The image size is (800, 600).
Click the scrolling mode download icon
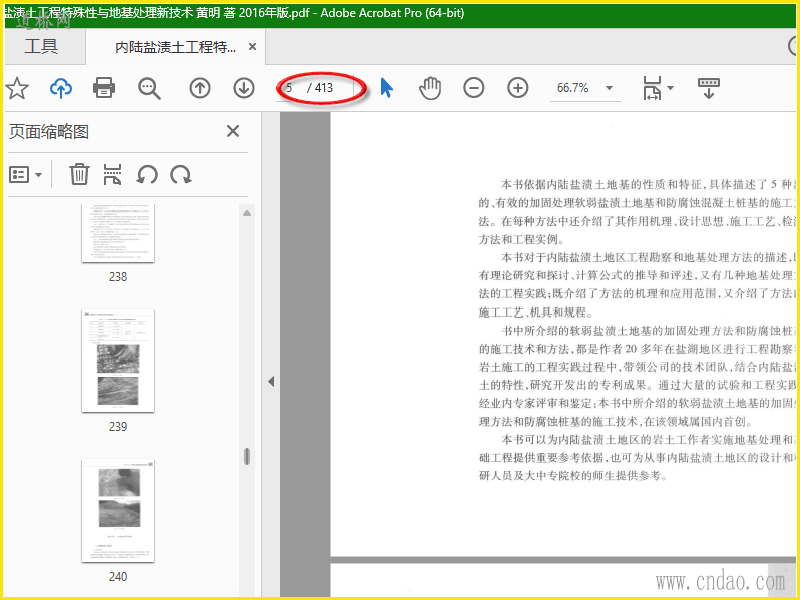[x=709, y=88]
